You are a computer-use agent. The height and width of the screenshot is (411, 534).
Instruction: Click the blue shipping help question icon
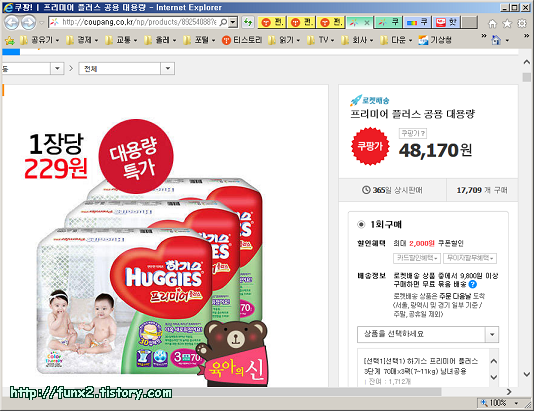pos(473,284)
